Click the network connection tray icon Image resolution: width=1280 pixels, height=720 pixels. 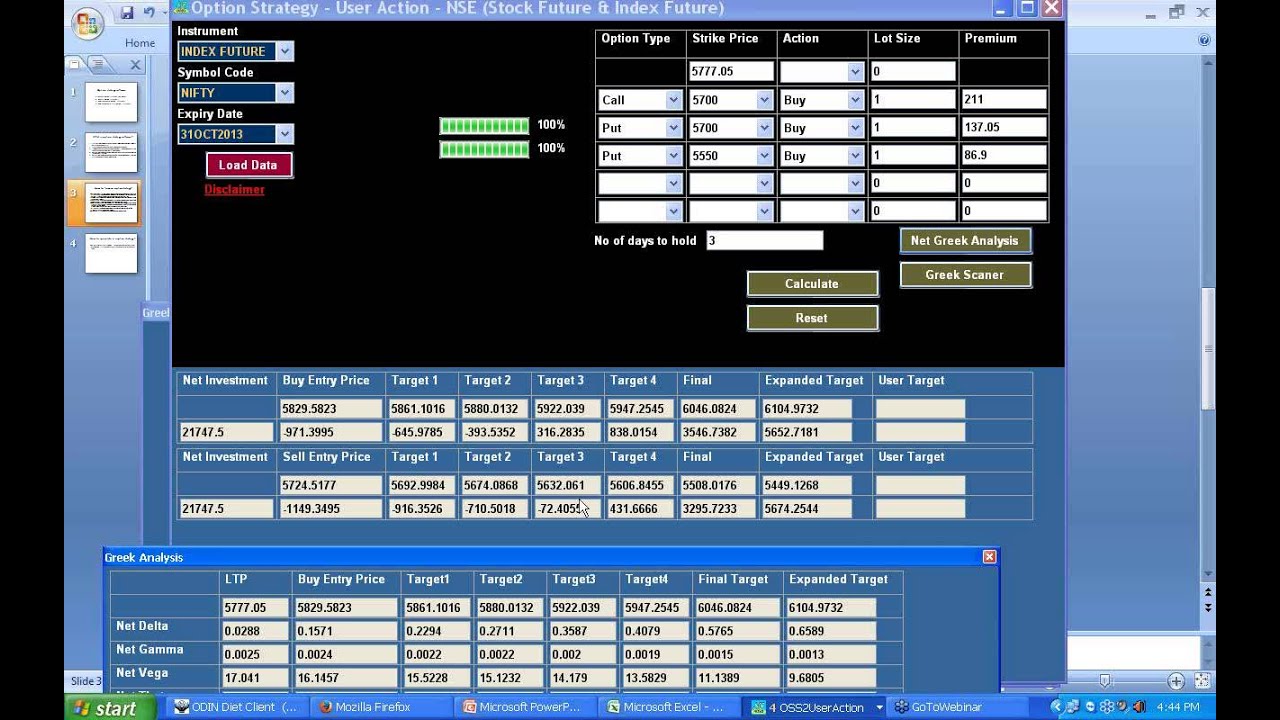(1075, 707)
